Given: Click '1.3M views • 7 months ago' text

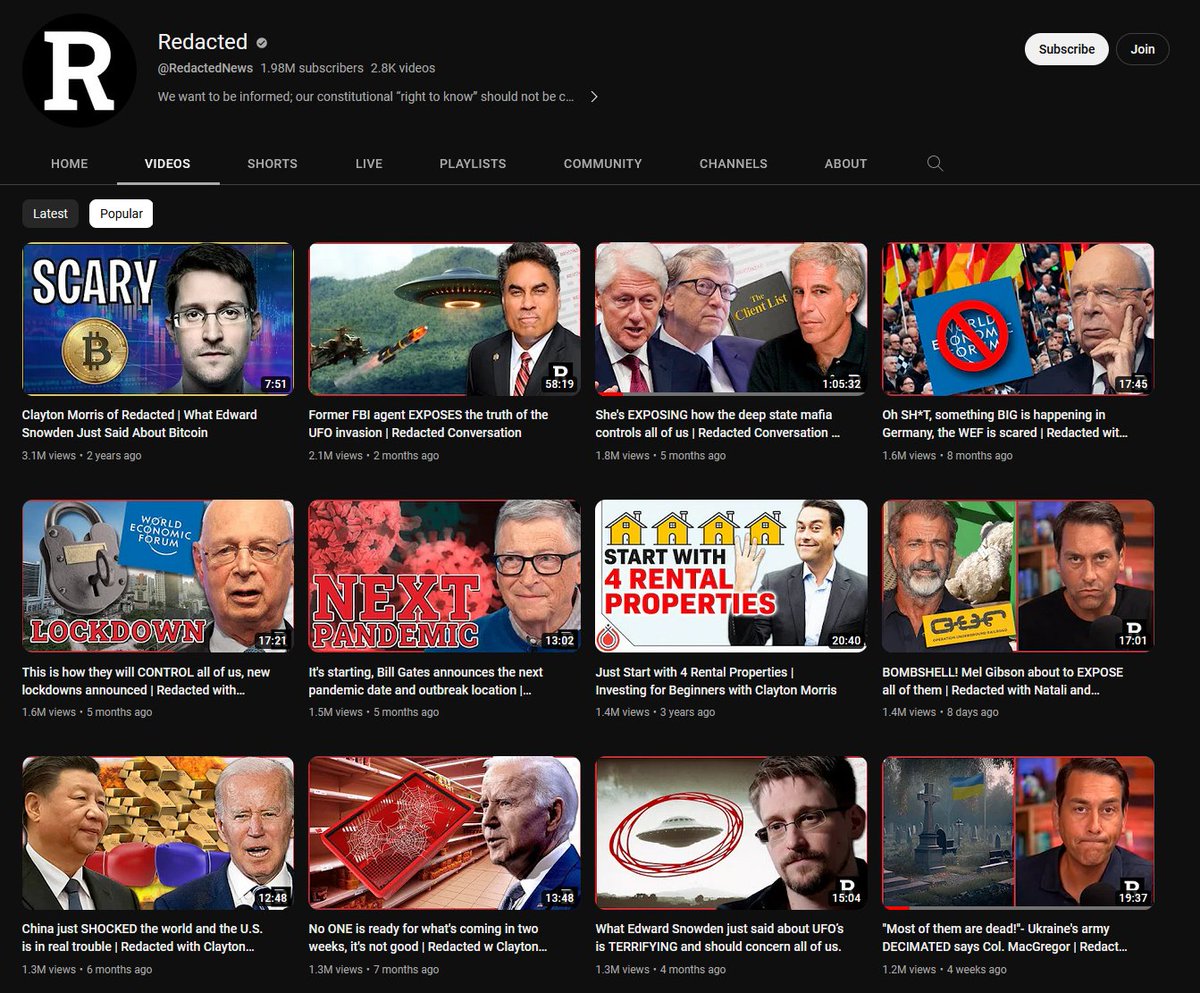Looking at the screenshot, I should tap(374, 970).
